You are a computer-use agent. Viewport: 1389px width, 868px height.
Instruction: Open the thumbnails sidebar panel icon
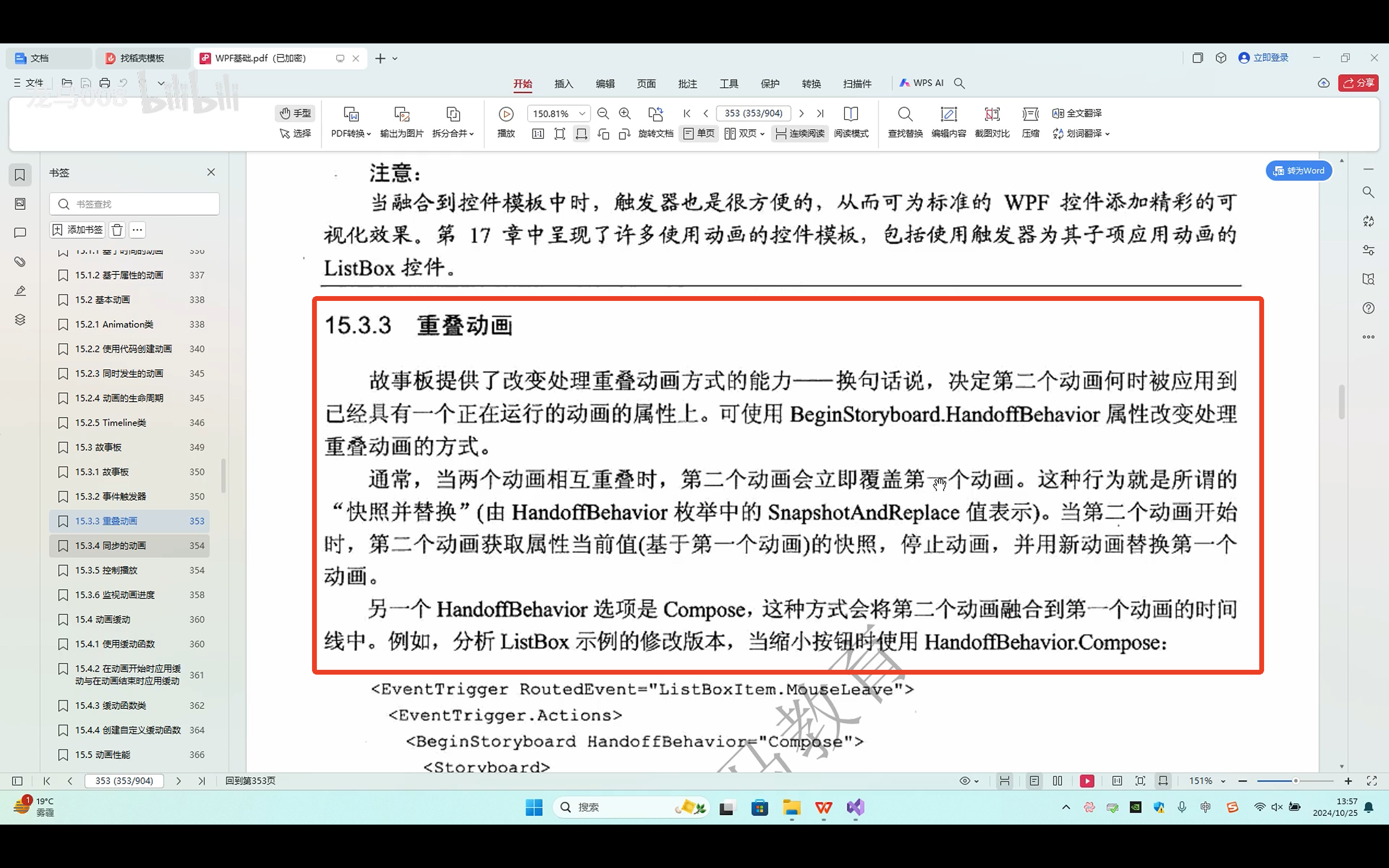click(20, 203)
